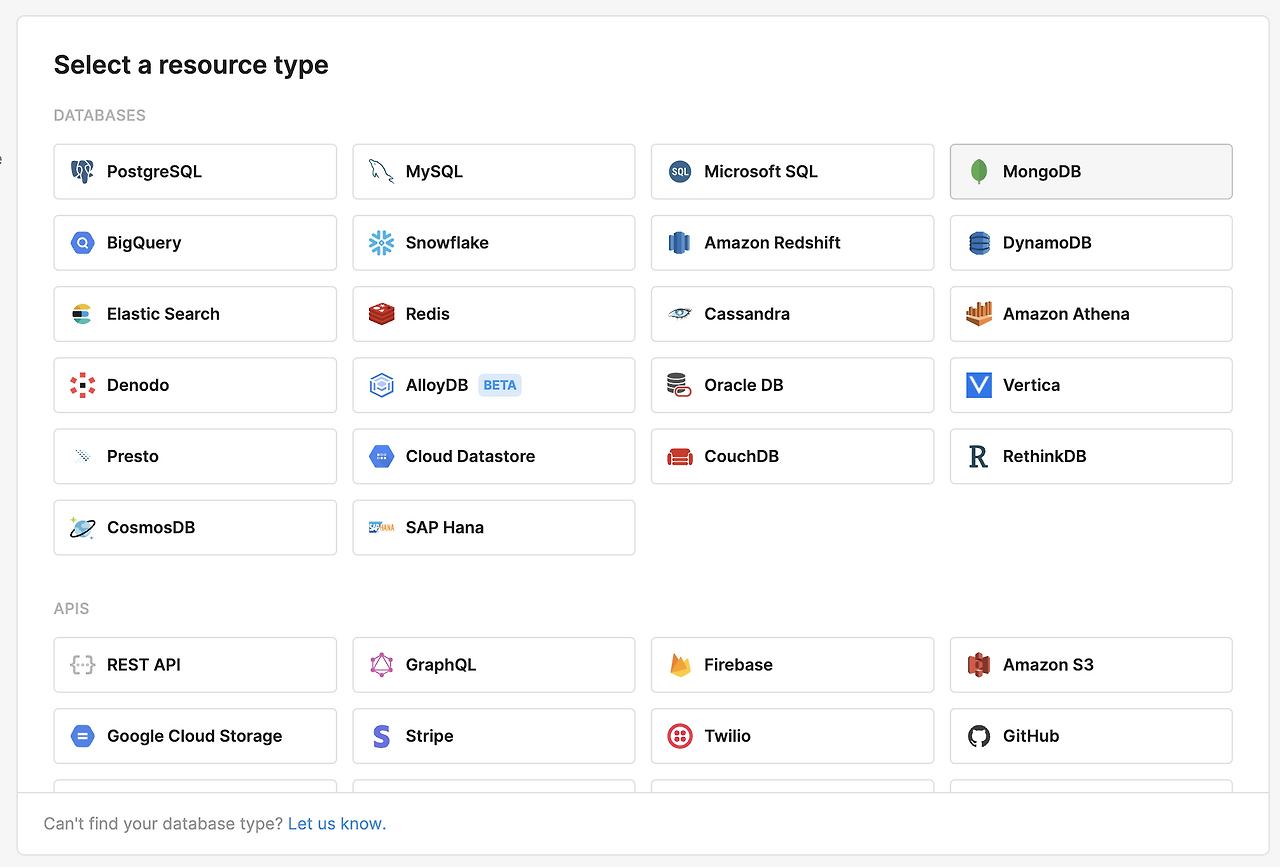Open the Let us know link
Image resolution: width=1280 pixels, height=867 pixels.
pyautogui.click(x=336, y=824)
